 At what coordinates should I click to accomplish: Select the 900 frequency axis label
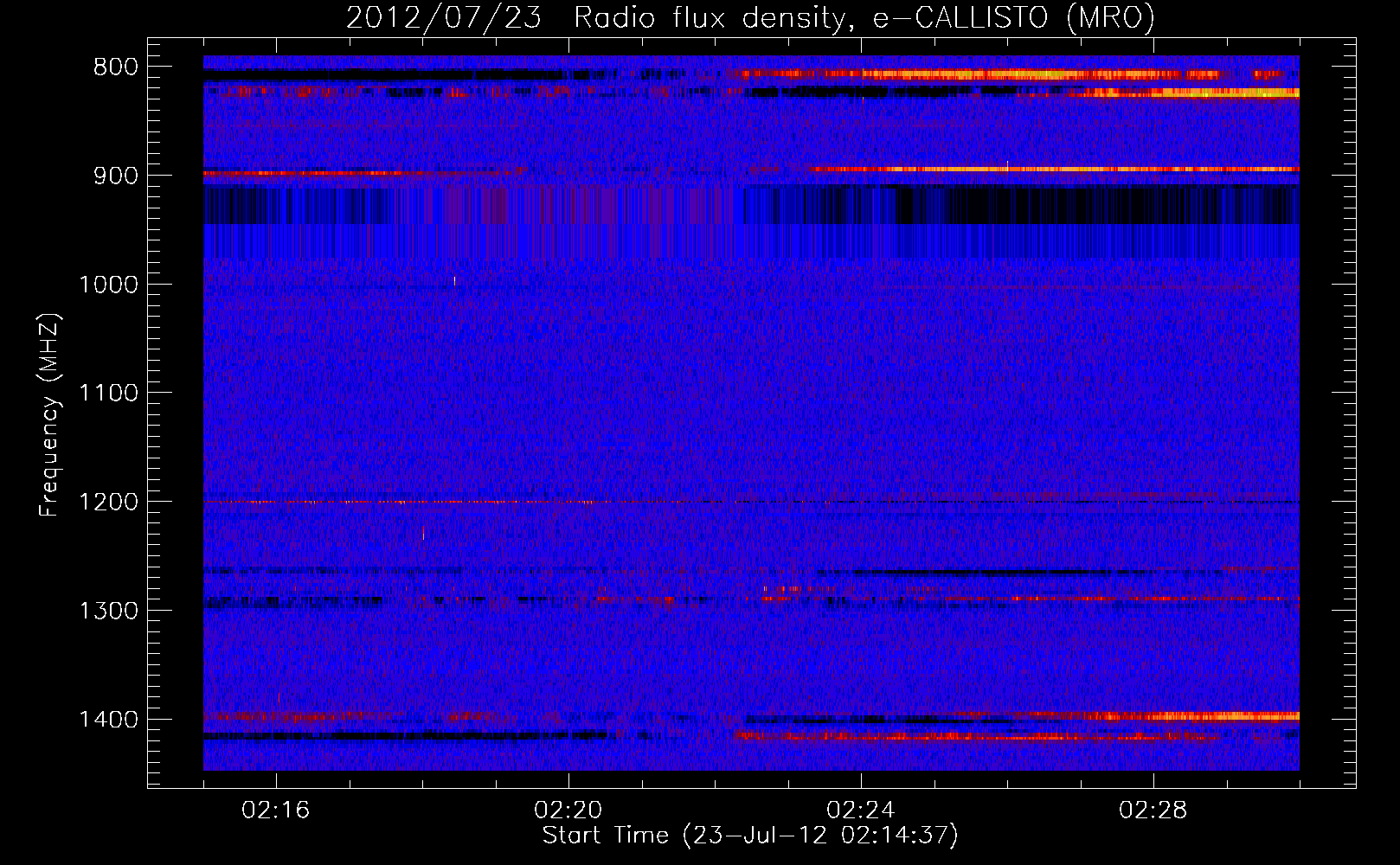pyautogui.click(x=115, y=176)
